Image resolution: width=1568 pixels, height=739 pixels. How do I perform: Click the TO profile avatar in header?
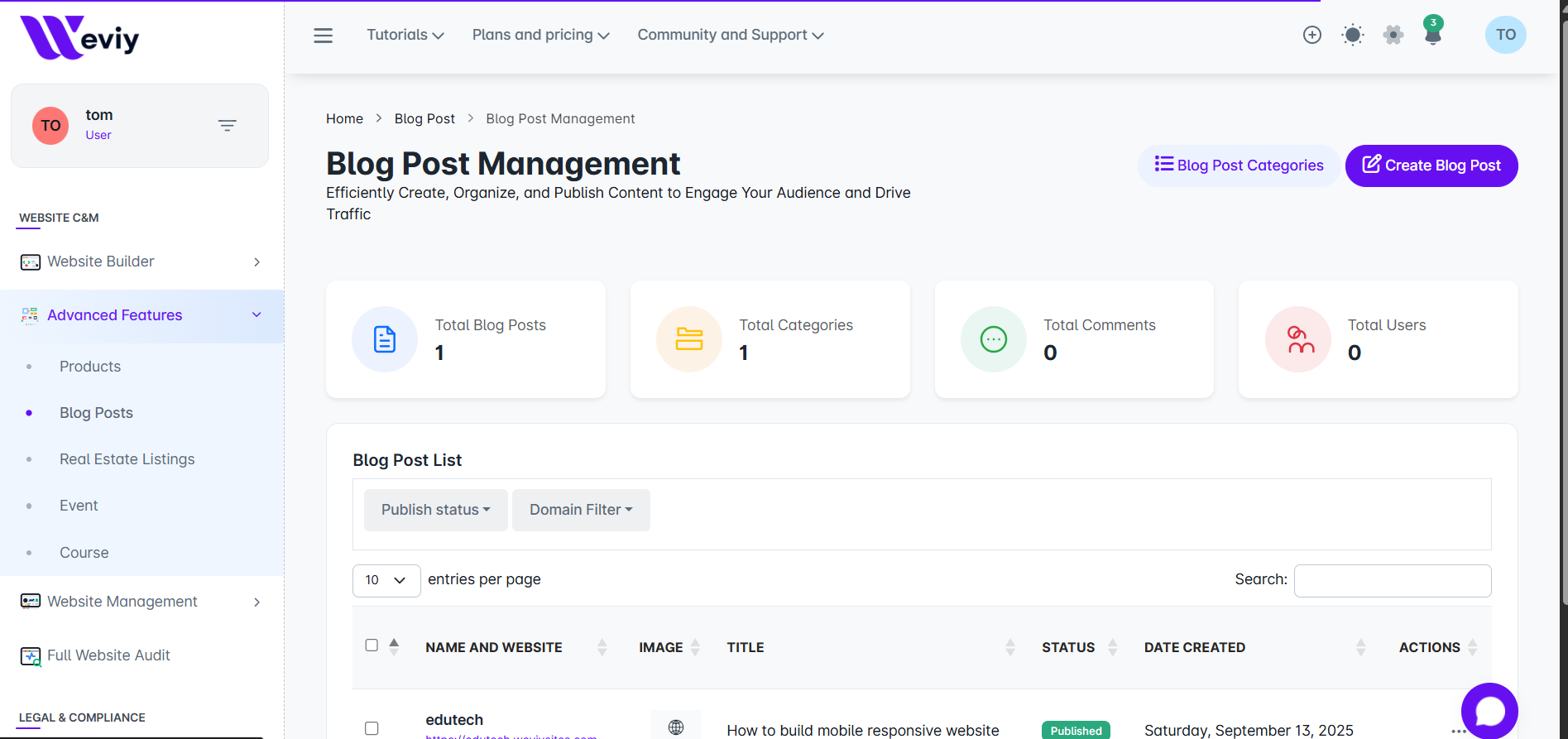1505,35
